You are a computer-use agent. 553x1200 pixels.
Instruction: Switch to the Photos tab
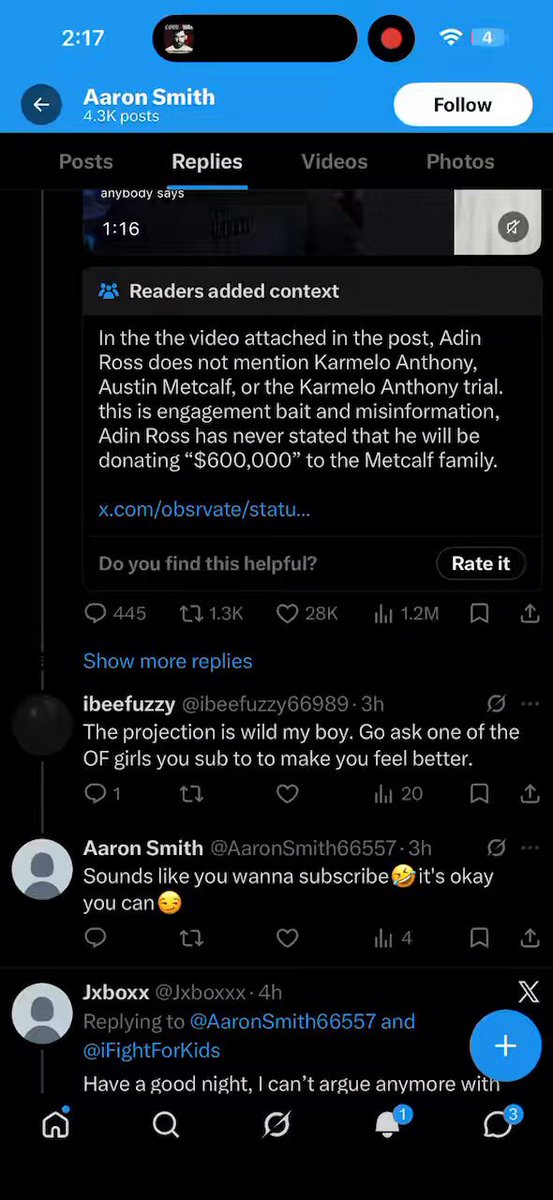tap(460, 161)
